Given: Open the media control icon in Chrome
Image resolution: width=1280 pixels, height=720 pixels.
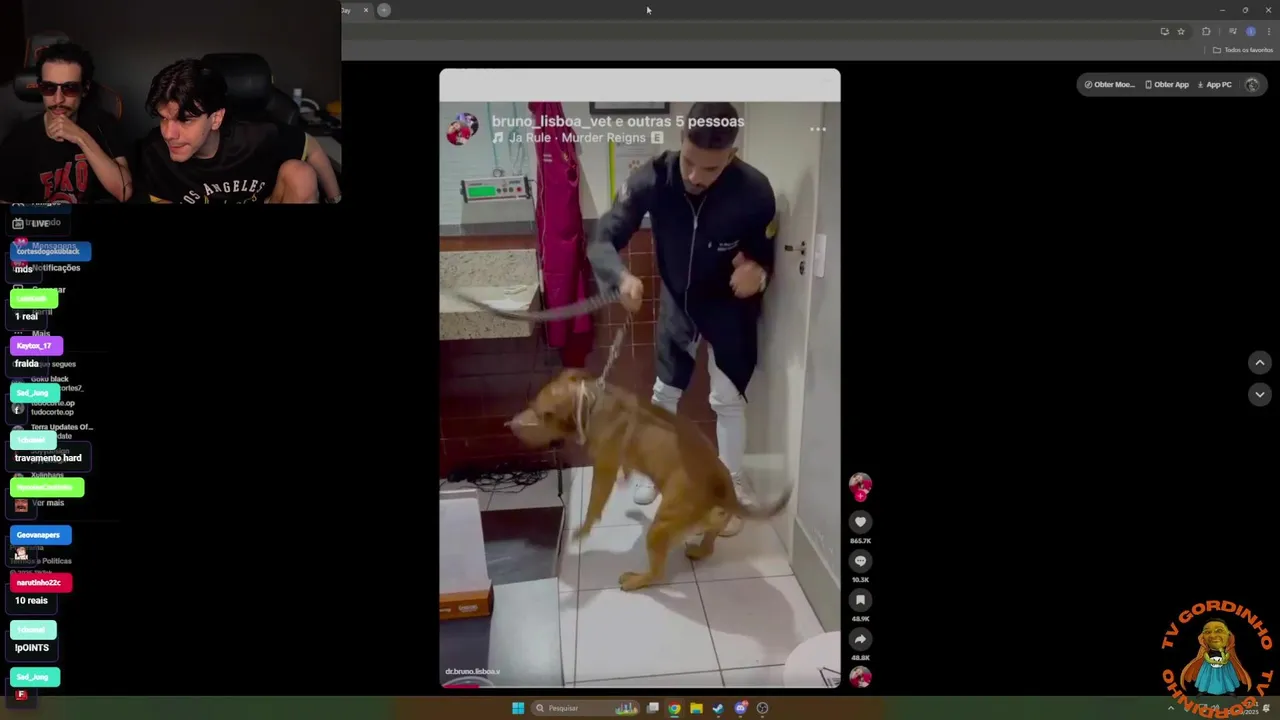Looking at the screenshot, I should click(1233, 32).
